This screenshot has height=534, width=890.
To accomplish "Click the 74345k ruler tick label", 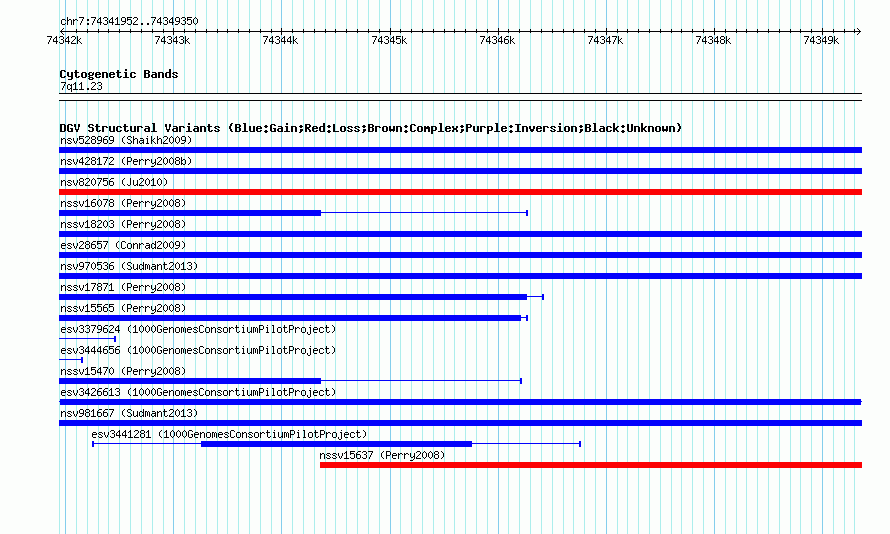I will pos(389,40).
